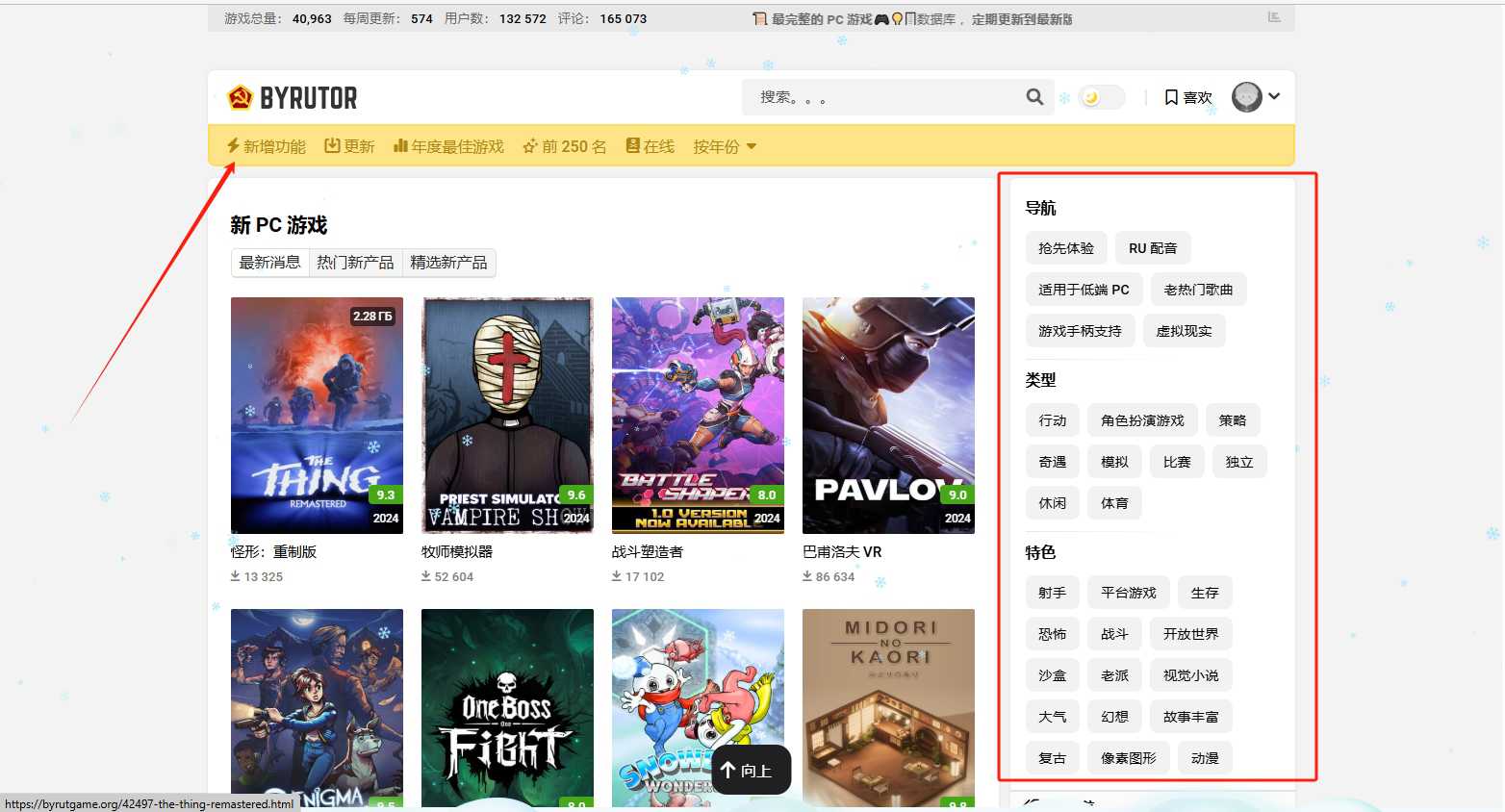The image size is (1505, 812).
Task: Choose the 策略 genre tag
Action: pyautogui.click(x=1233, y=420)
